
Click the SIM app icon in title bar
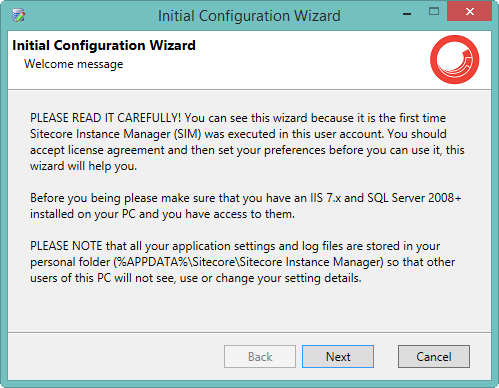(x=18, y=15)
